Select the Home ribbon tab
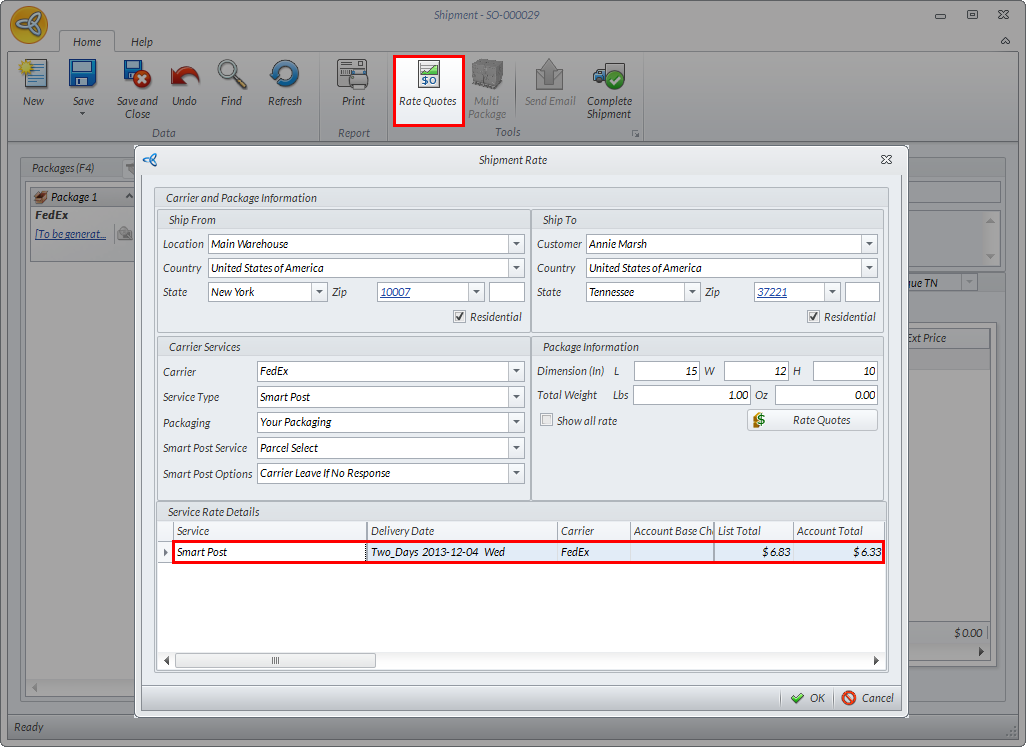 point(87,42)
